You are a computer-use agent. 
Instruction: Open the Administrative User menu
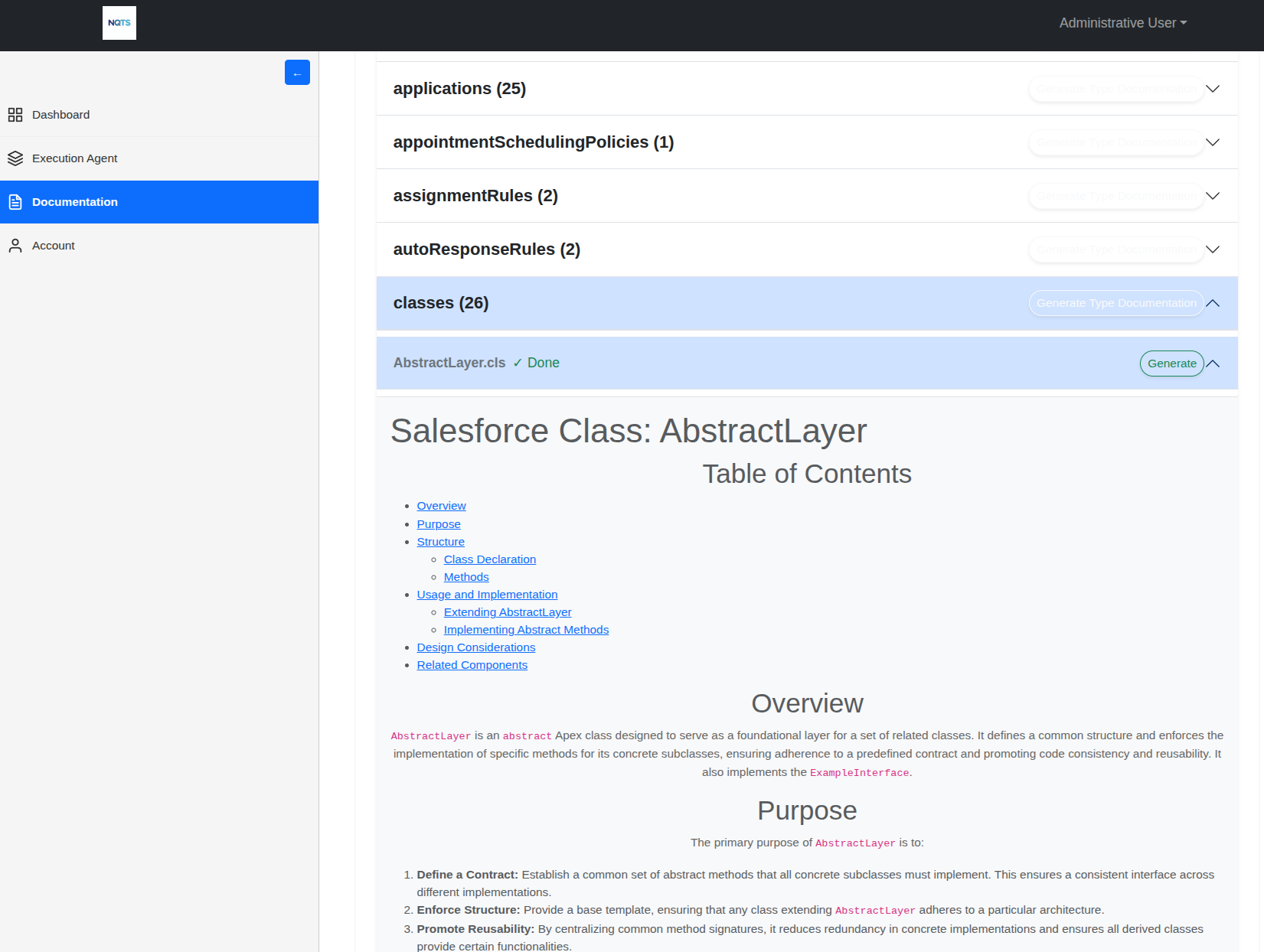coord(1122,23)
